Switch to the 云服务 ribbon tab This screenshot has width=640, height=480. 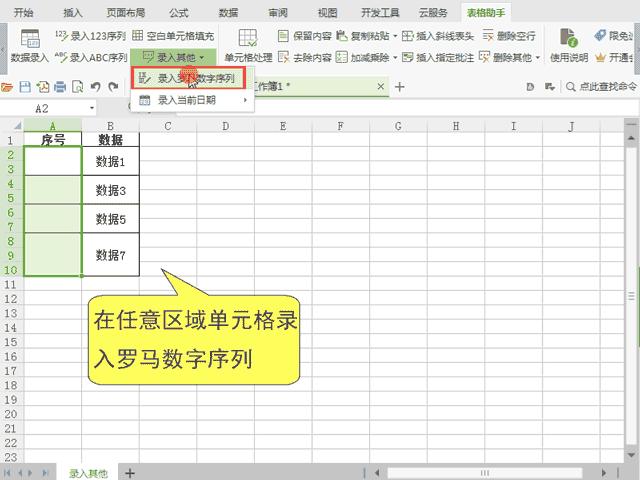433,13
